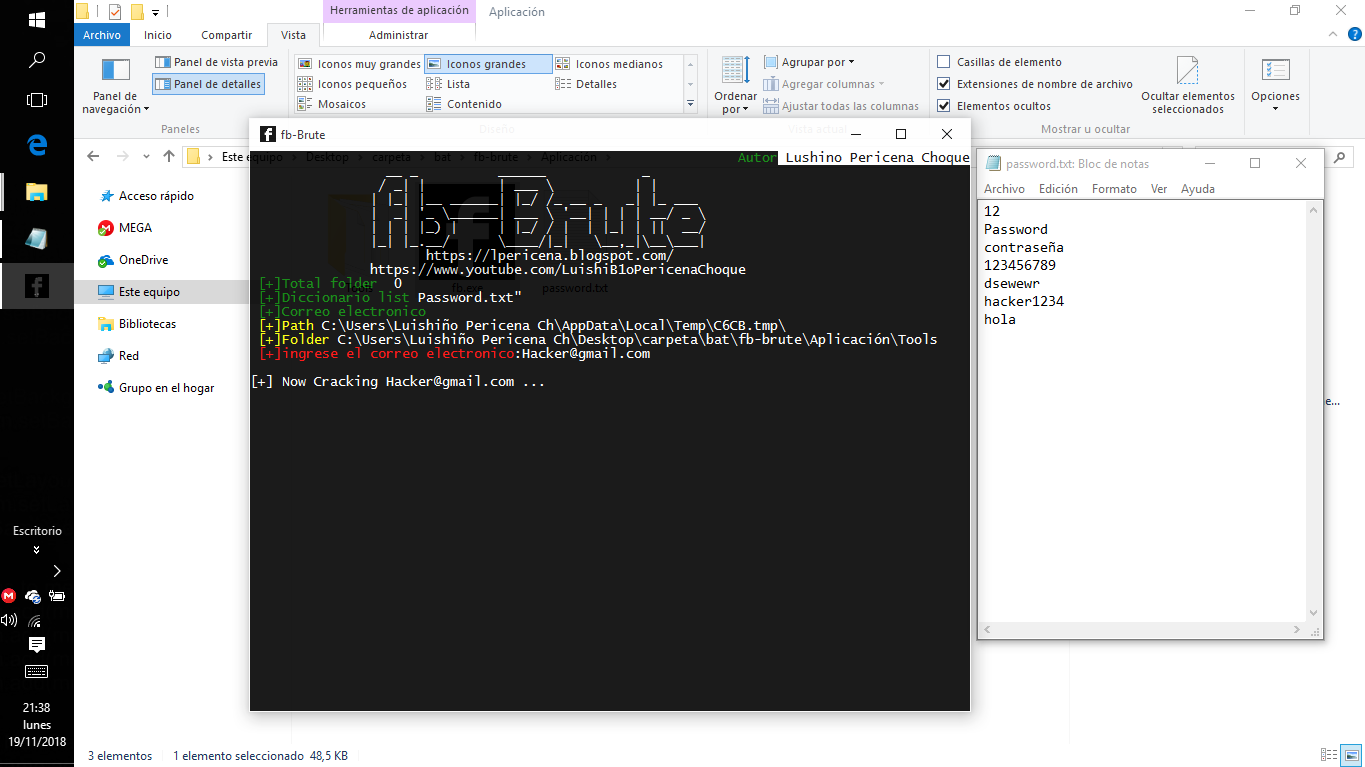Image resolution: width=1365 pixels, height=767 pixels.
Task: Select the fb-Brute app taskbar icon
Action: [37, 287]
